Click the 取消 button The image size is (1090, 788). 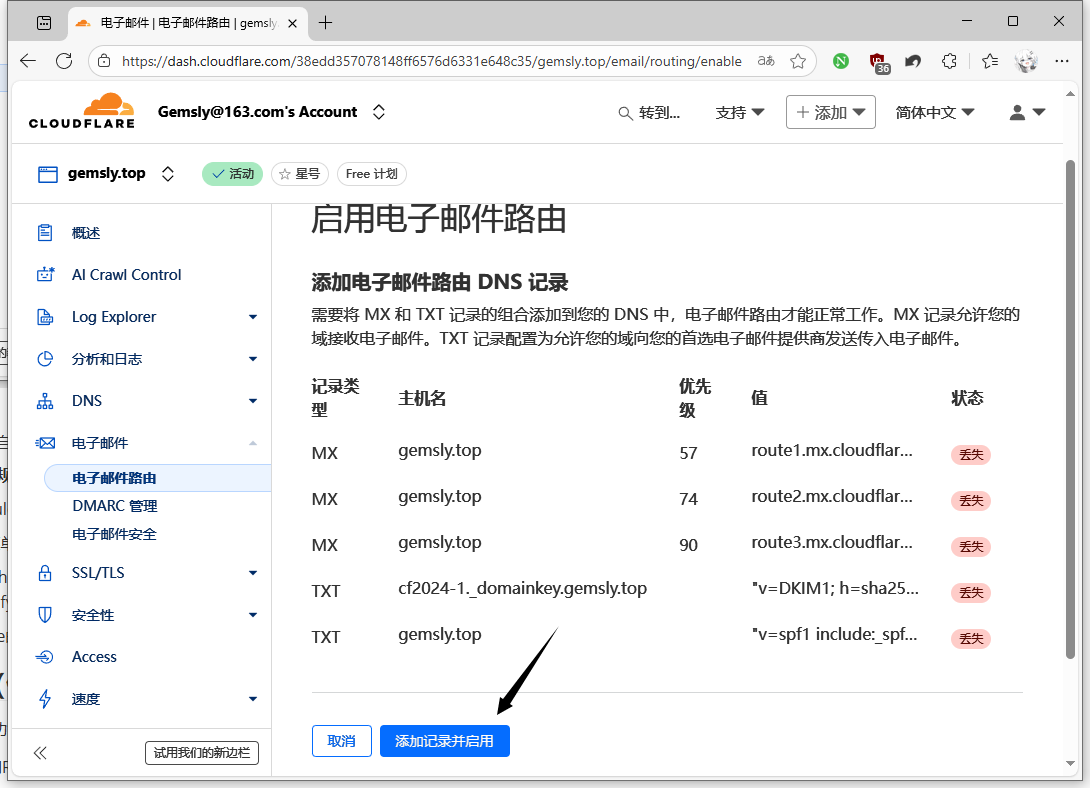click(341, 741)
